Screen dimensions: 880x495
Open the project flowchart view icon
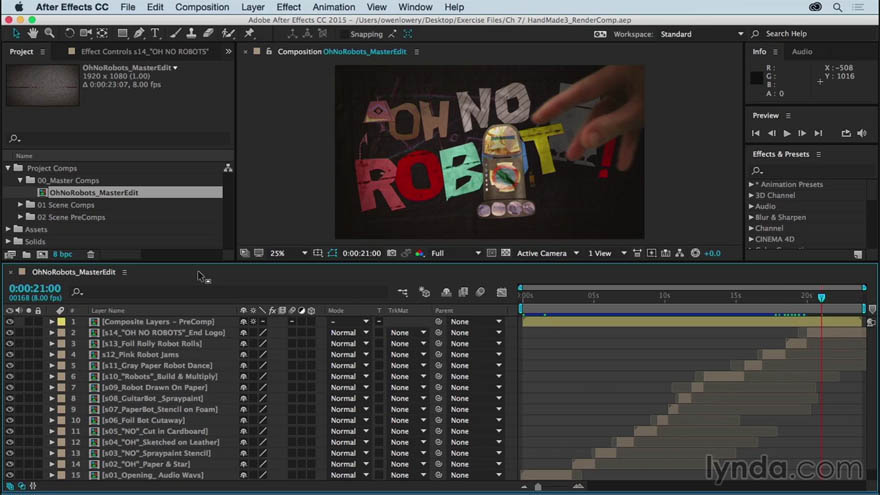click(x=228, y=168)
